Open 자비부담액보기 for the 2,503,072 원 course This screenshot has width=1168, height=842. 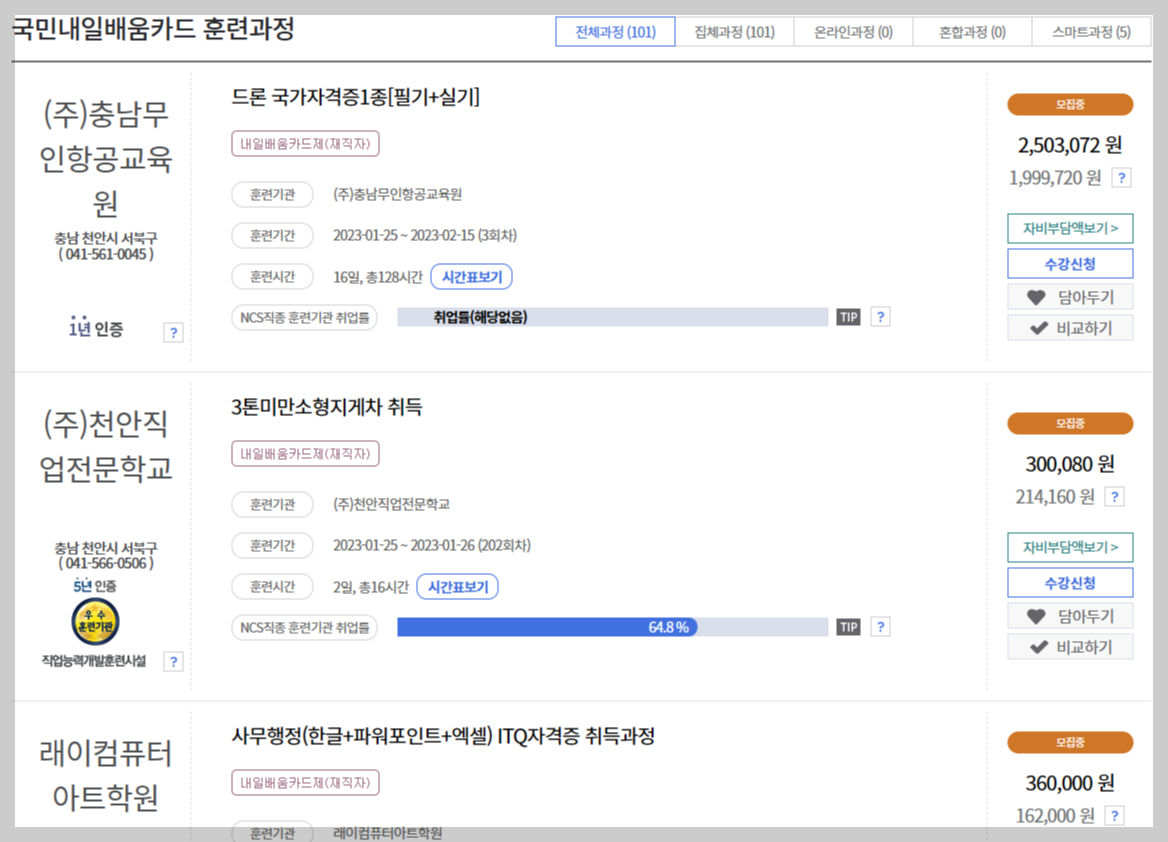(1070, 228)
